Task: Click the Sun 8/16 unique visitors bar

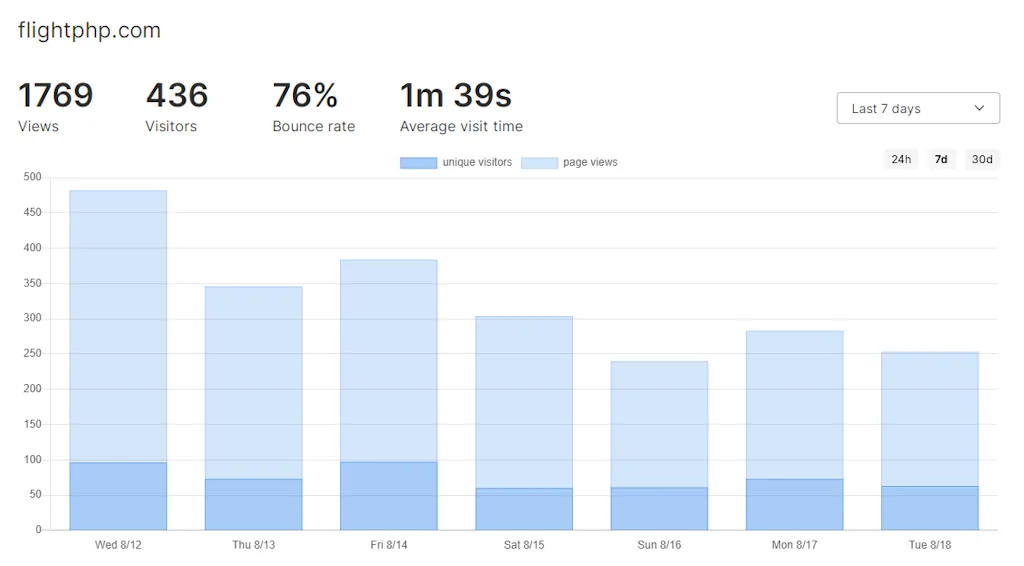Action: point(659,509)
